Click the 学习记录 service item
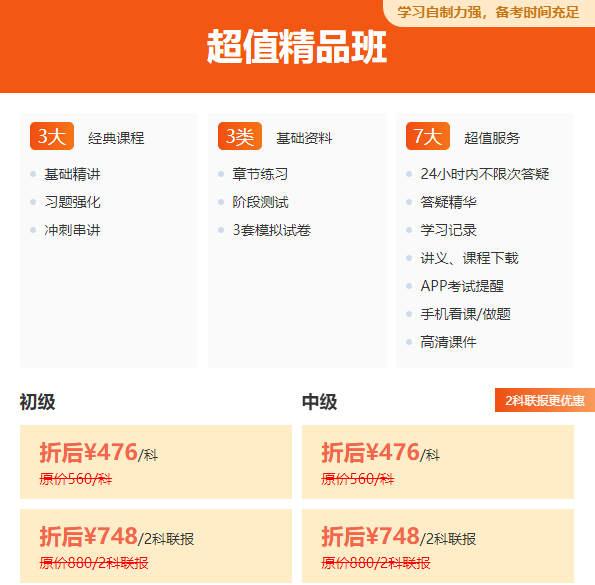 [x=448, y=230]
